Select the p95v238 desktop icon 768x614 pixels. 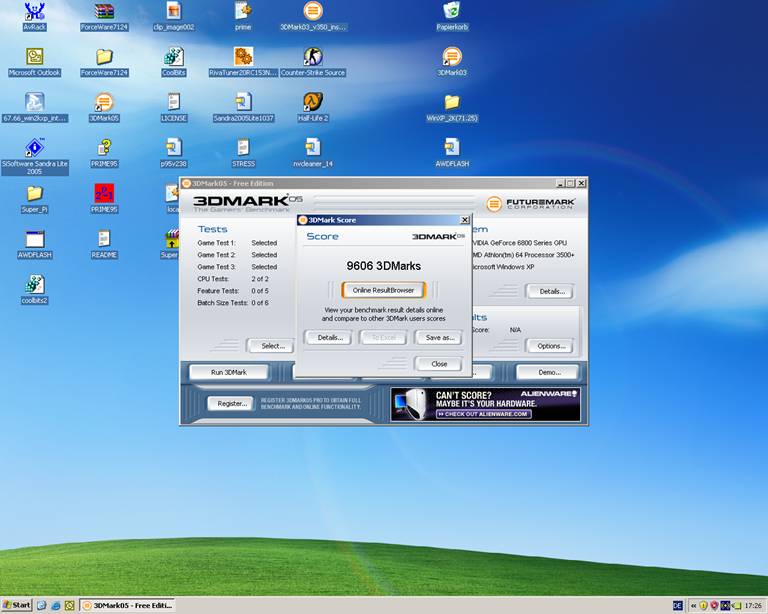coord(174,153)
